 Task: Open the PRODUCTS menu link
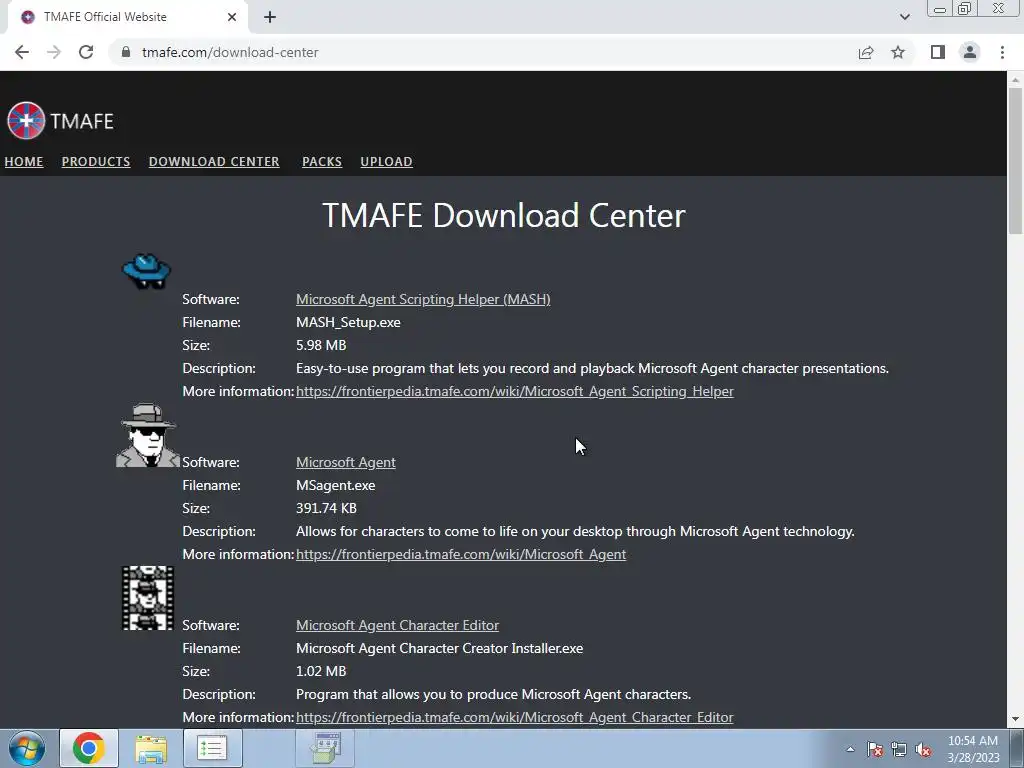(96, 161)
